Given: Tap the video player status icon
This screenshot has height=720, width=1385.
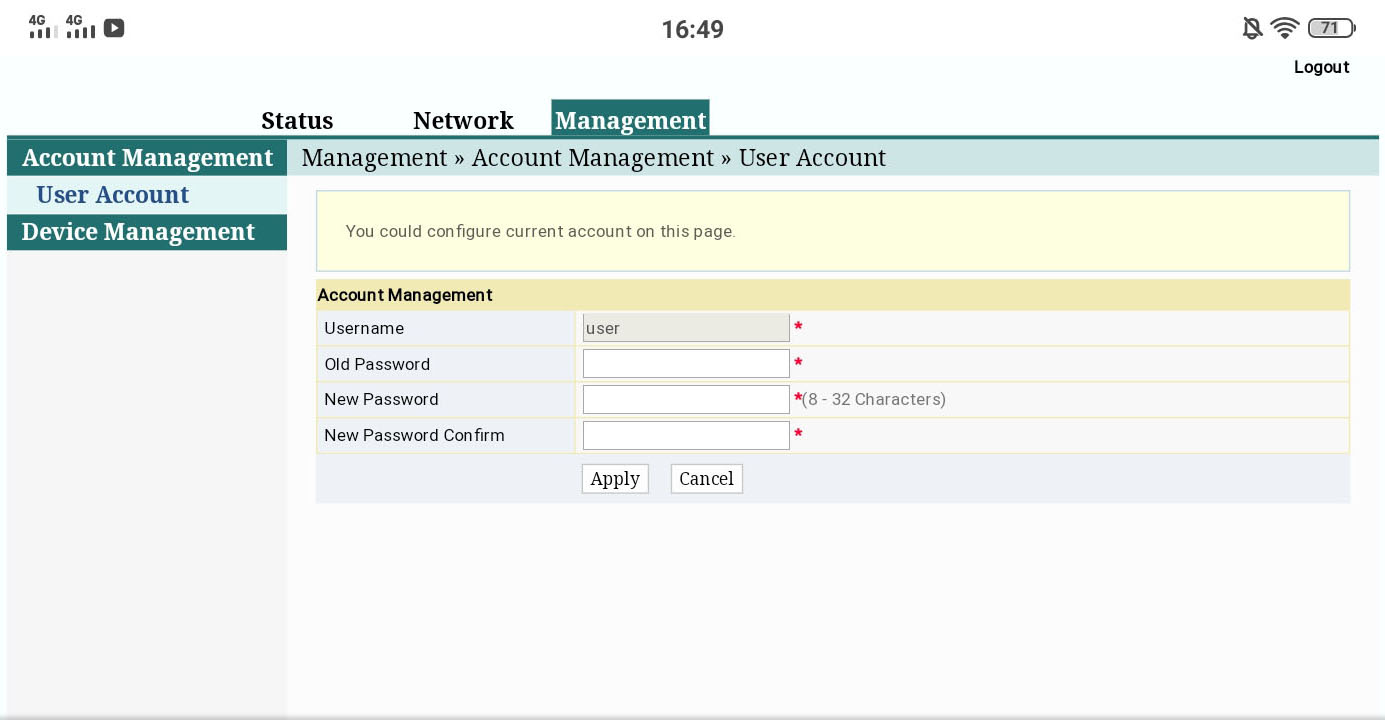Looking at the screenshot, I should coord(114,28).
